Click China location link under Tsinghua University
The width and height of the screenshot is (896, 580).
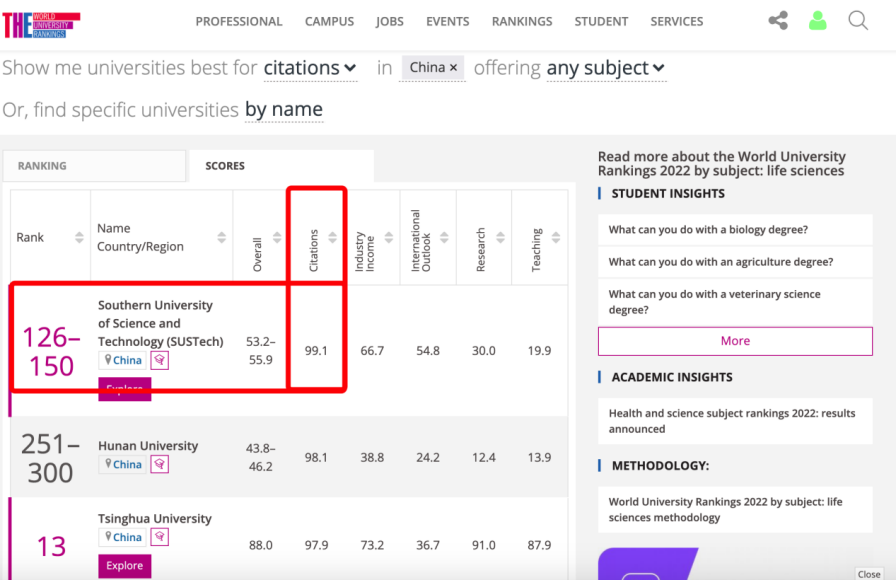point(122,537)
